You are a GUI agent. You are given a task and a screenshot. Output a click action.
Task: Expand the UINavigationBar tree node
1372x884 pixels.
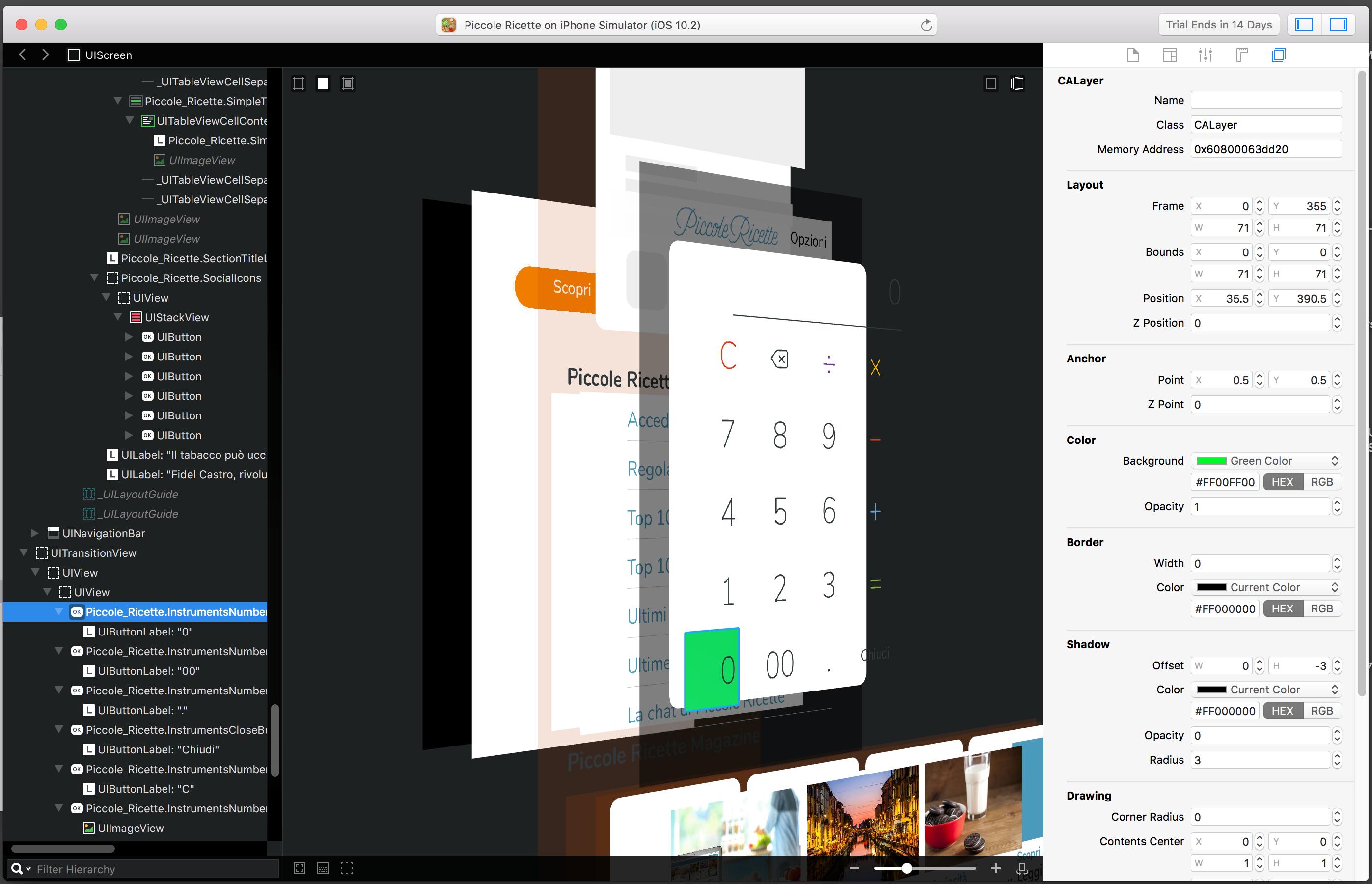point(34,533)
